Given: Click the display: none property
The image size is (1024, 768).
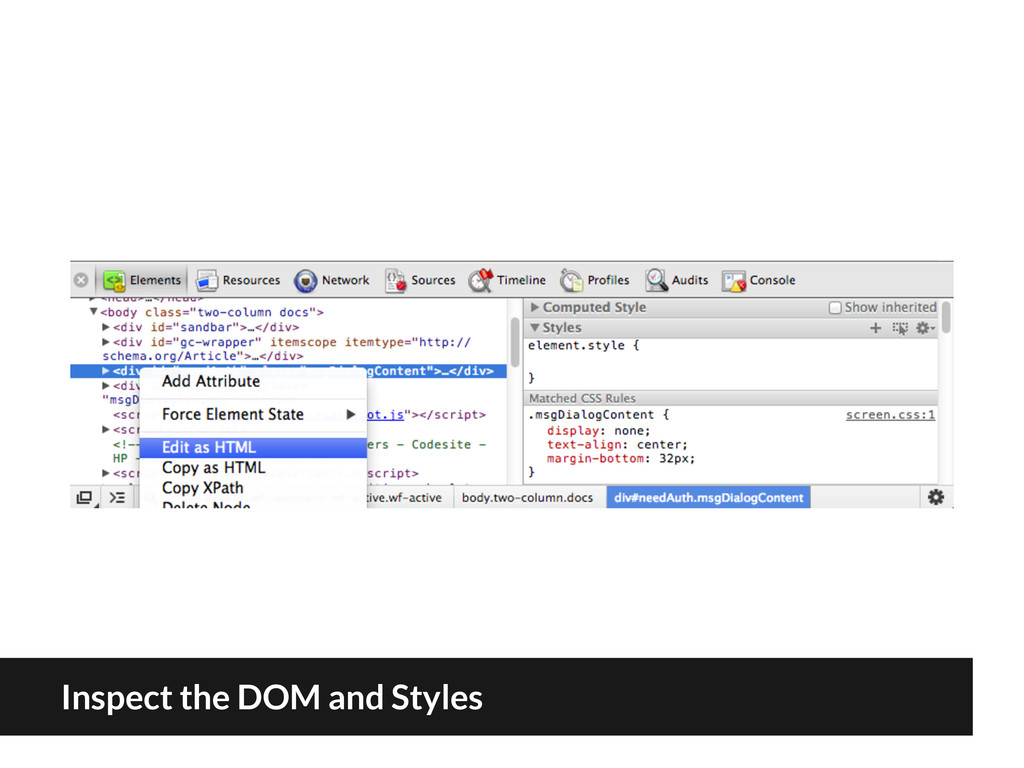Looking at the screenshot, I should [598, 431].
